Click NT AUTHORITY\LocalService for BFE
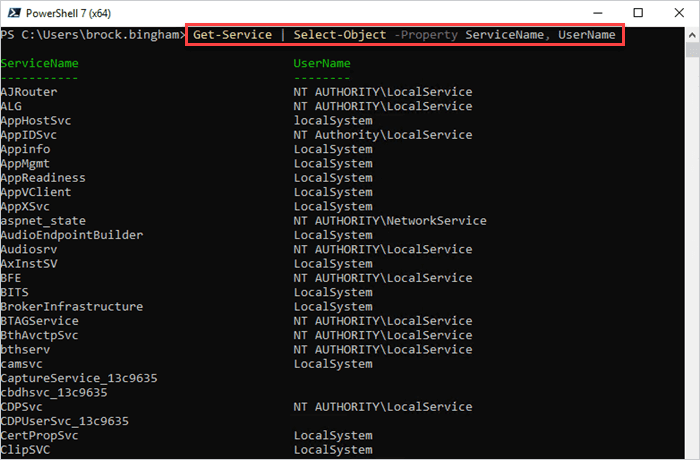700x460 pixels. (383, 278)
